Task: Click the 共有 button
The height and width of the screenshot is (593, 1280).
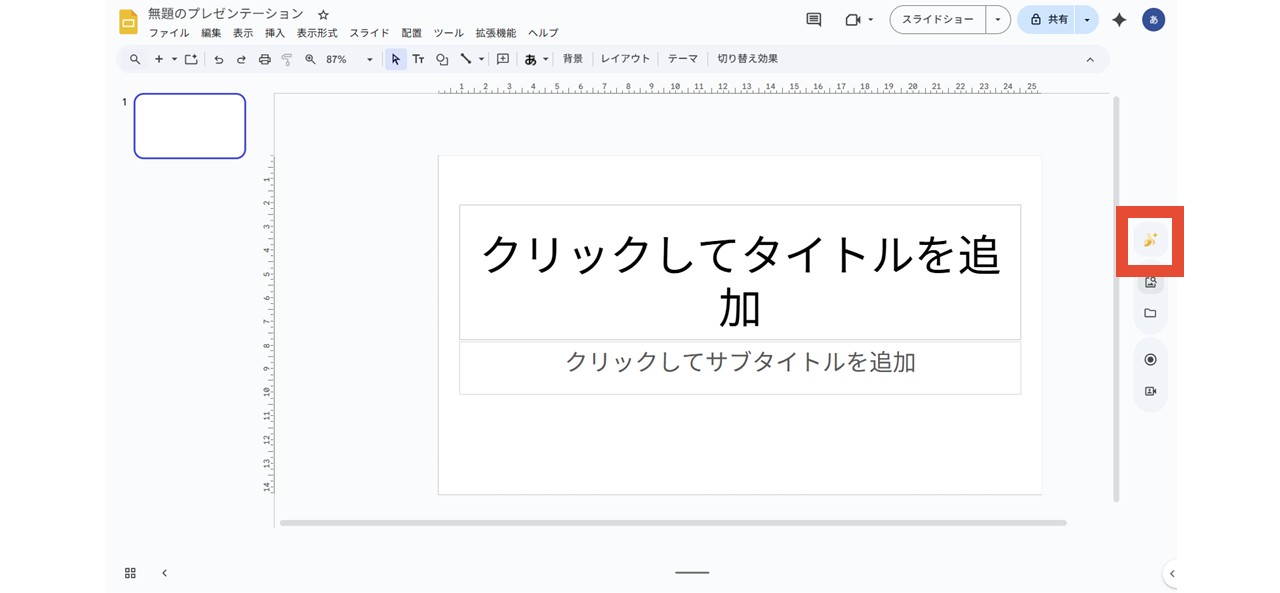Action: coord(1055,19)
